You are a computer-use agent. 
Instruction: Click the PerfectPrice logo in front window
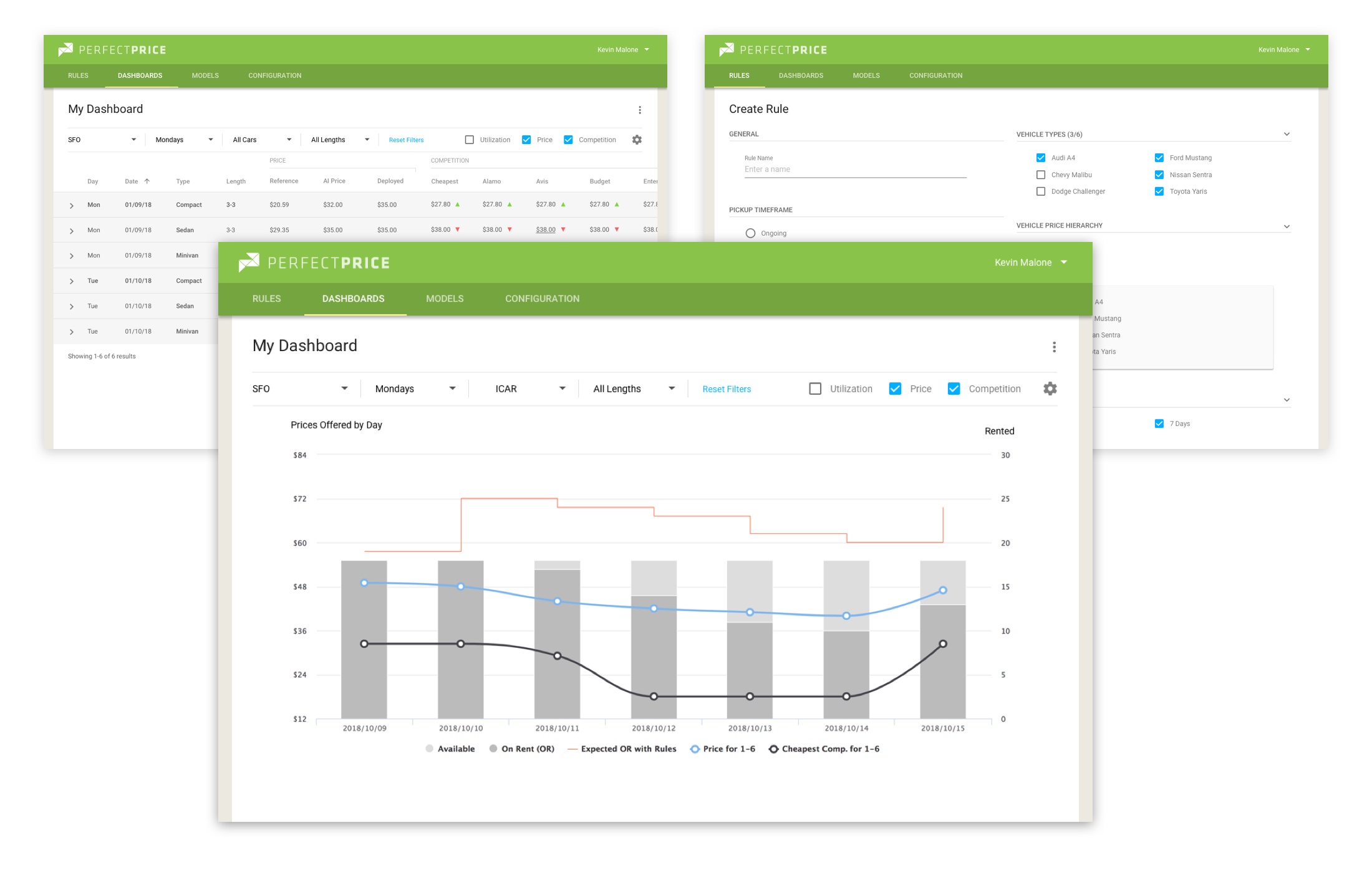(314, 263)
